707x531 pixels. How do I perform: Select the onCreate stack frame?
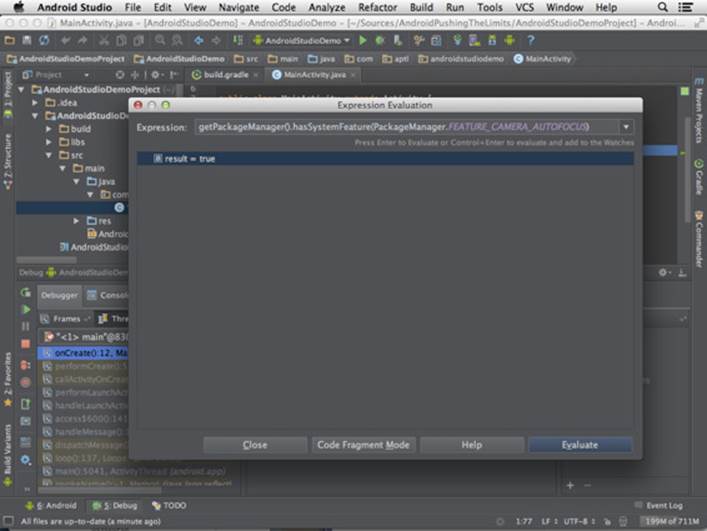pos(83,353)
